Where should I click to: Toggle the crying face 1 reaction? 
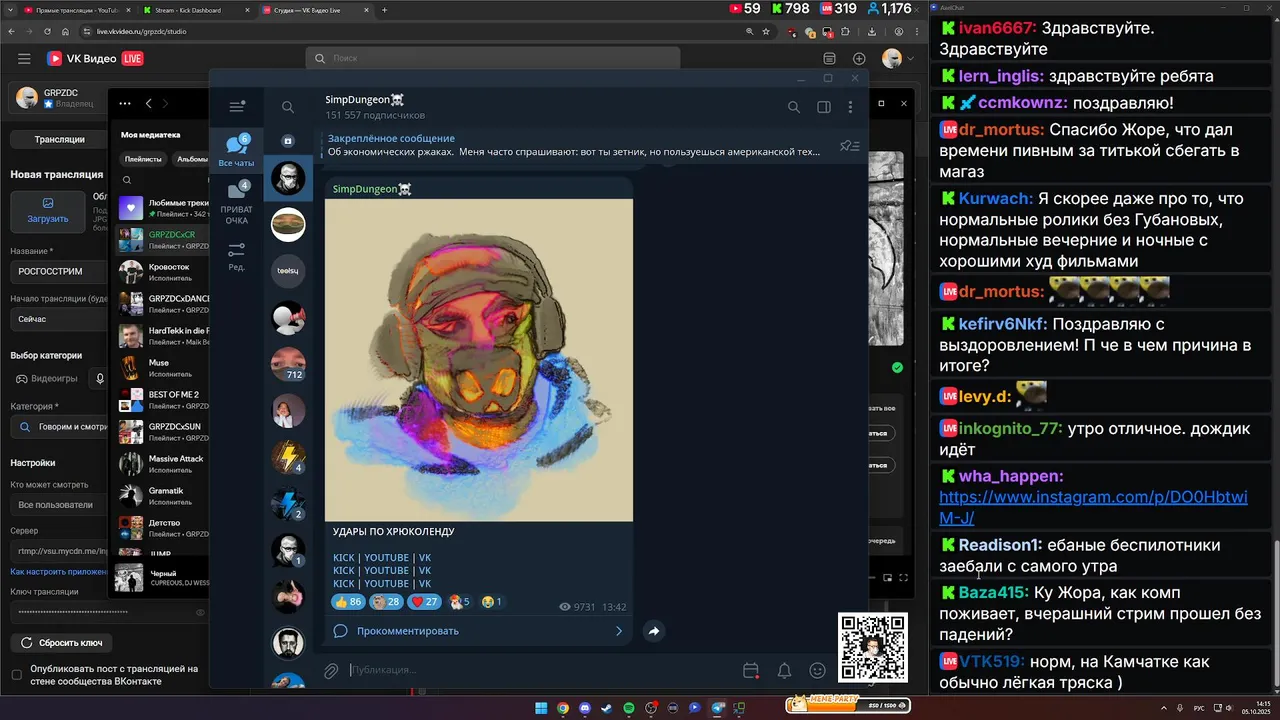coord(491,602)
